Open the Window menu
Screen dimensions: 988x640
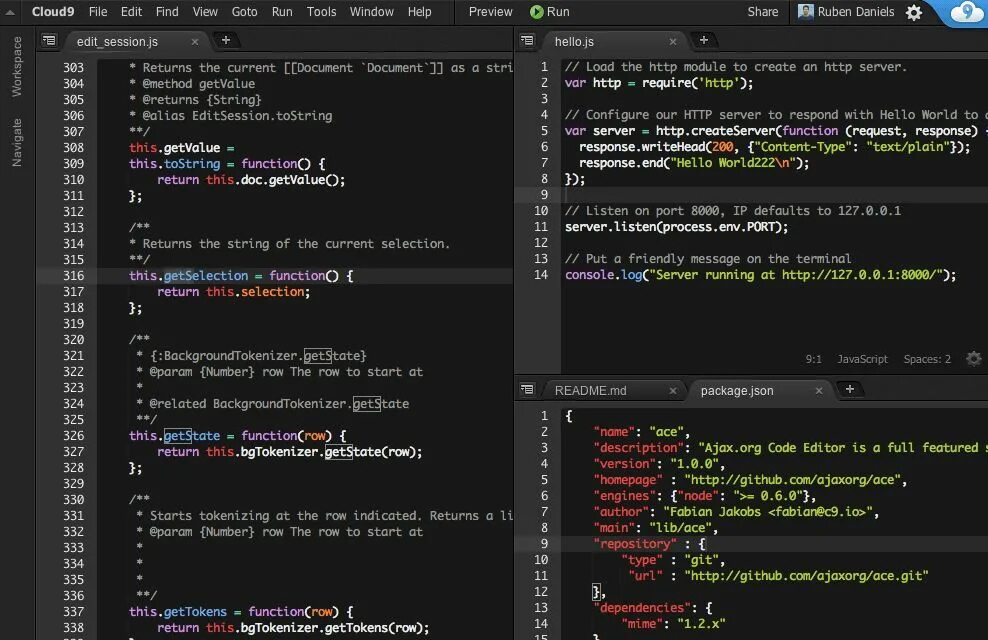point(372,11)
